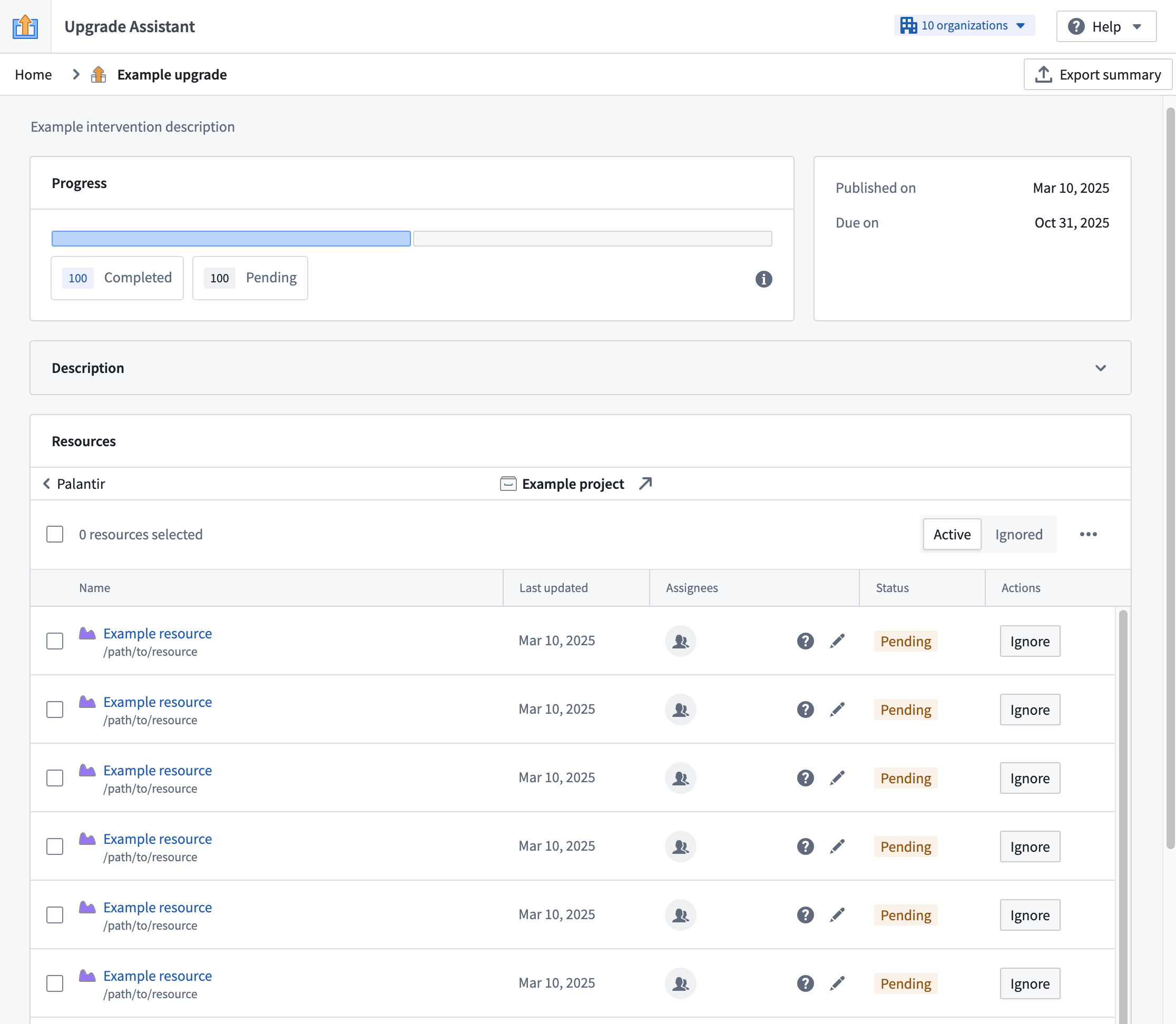Filter by the Completed count chip
The width and height of the screenshot is (1176, 1024).
pos(117,278)
